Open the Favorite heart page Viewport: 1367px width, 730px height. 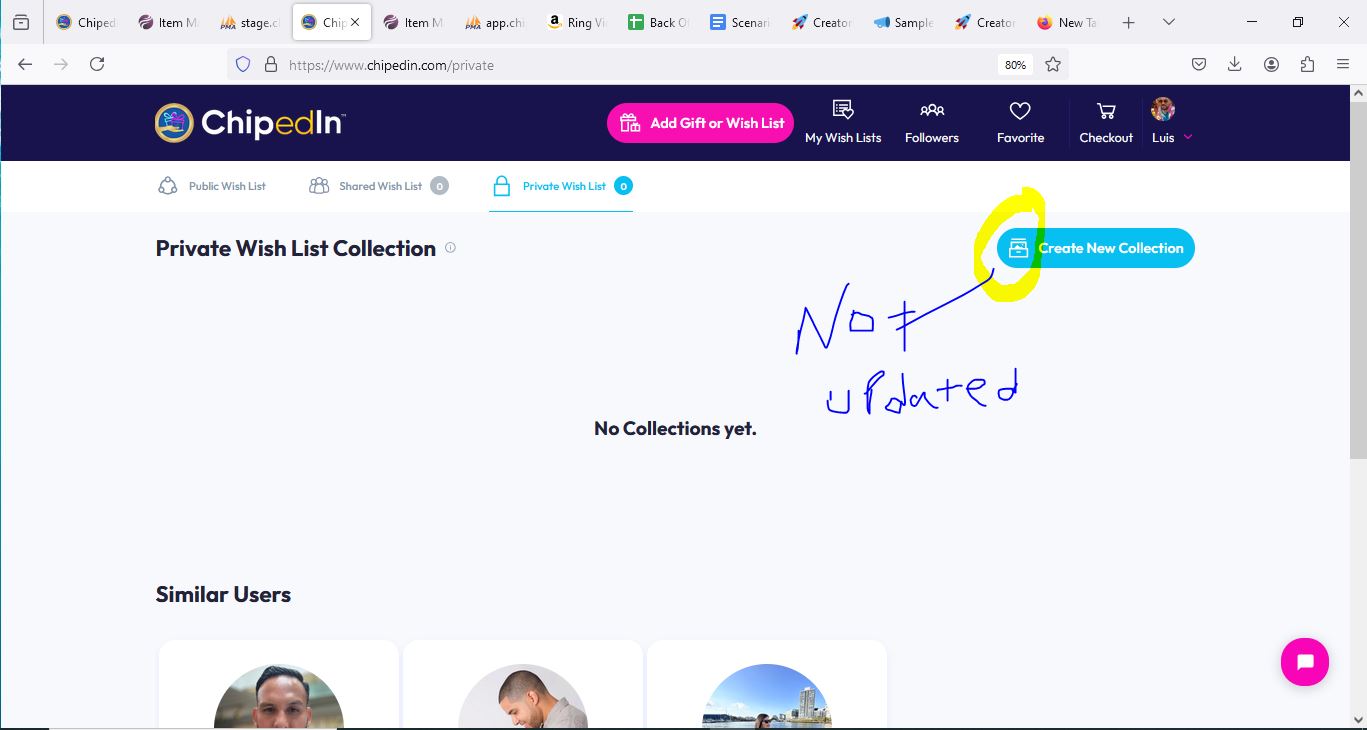pyautogui.click(x=1020, y=123)
